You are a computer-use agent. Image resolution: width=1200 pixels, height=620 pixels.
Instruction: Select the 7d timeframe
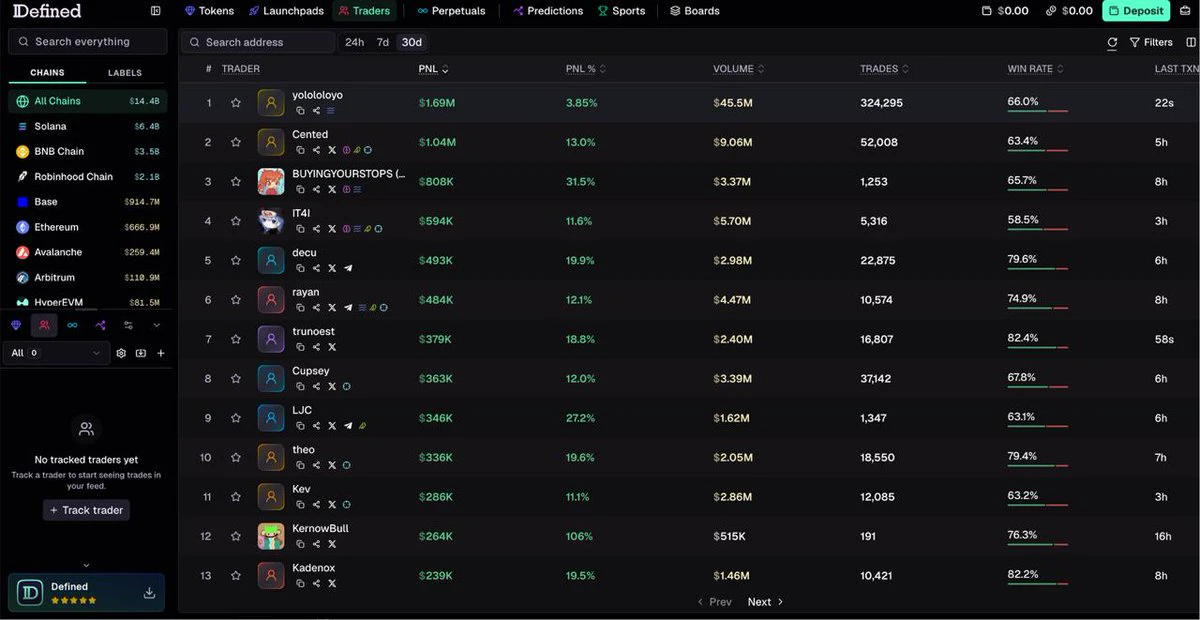(x=383, y=42)
